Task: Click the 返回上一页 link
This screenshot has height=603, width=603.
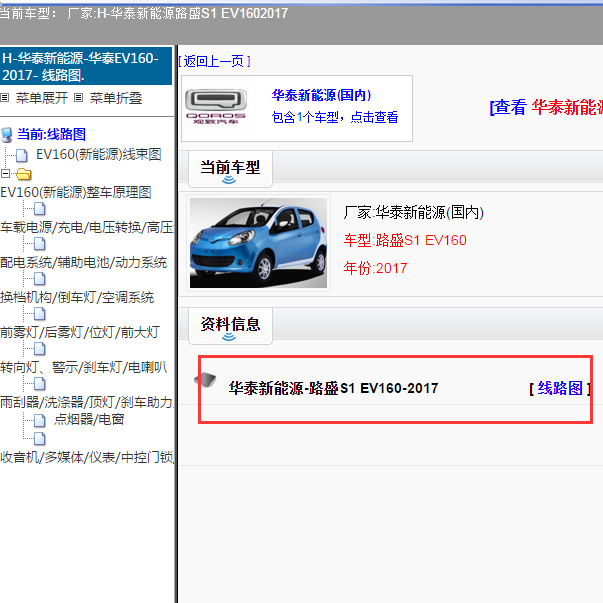Action: tap(214, 62)
